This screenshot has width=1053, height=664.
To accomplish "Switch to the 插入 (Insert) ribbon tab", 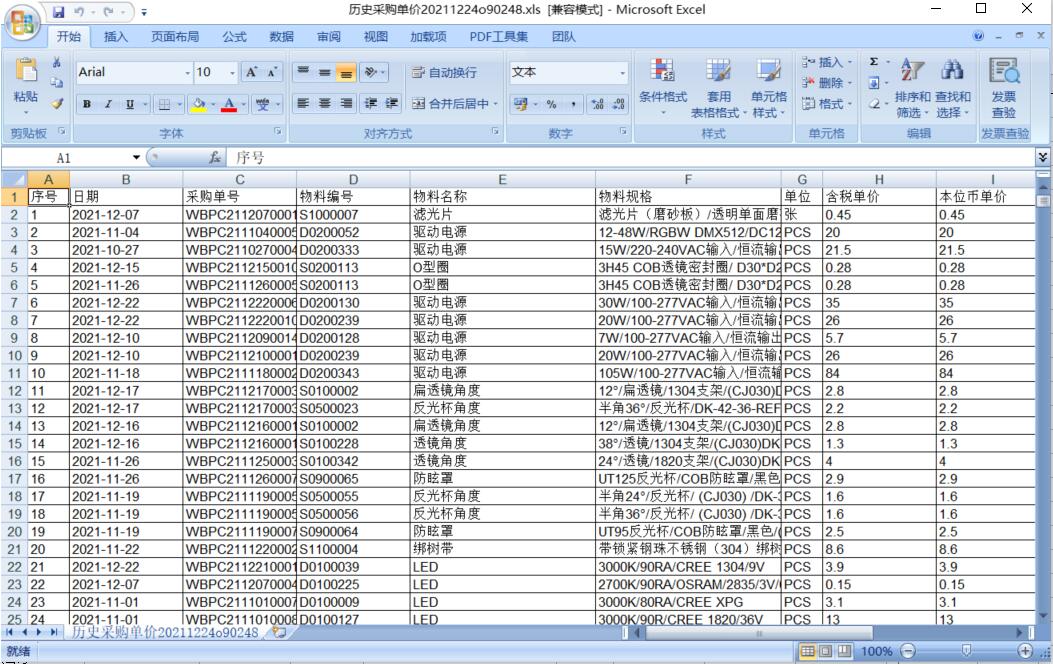I will pos(116,37).
